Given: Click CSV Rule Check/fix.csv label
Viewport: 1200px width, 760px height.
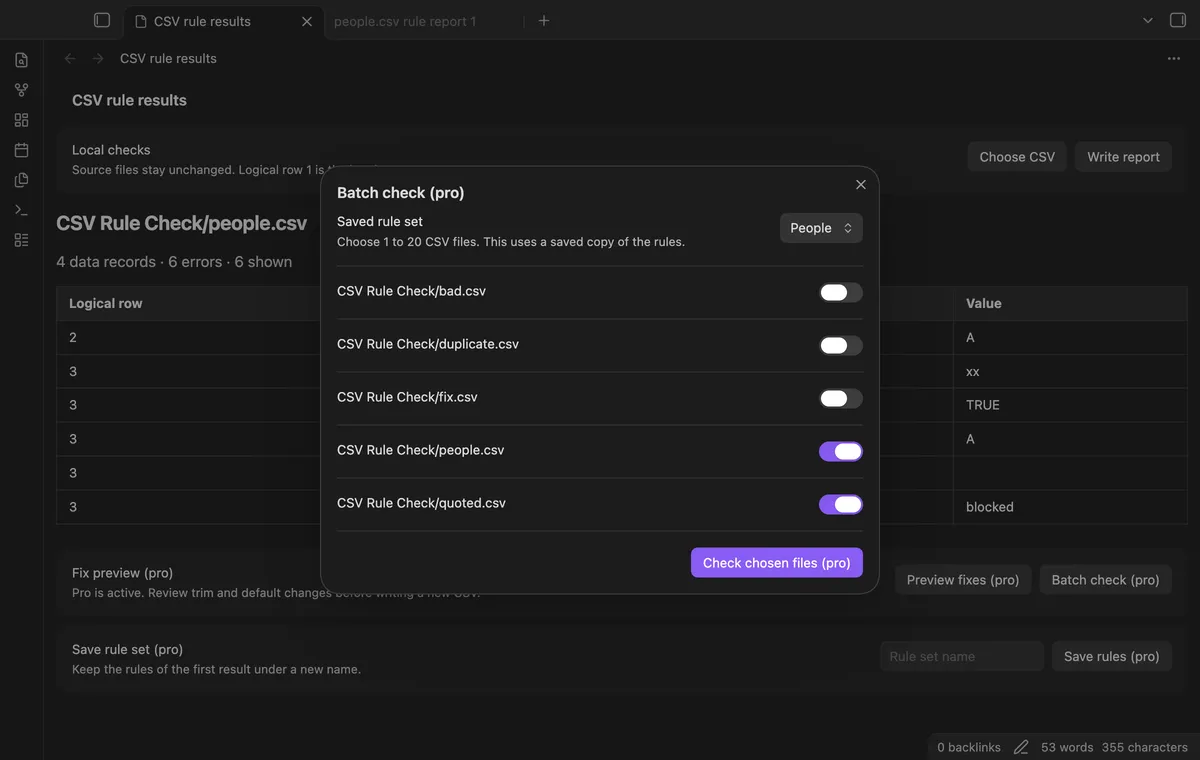Looking at the screenshot, I should [x=407, y=397].
